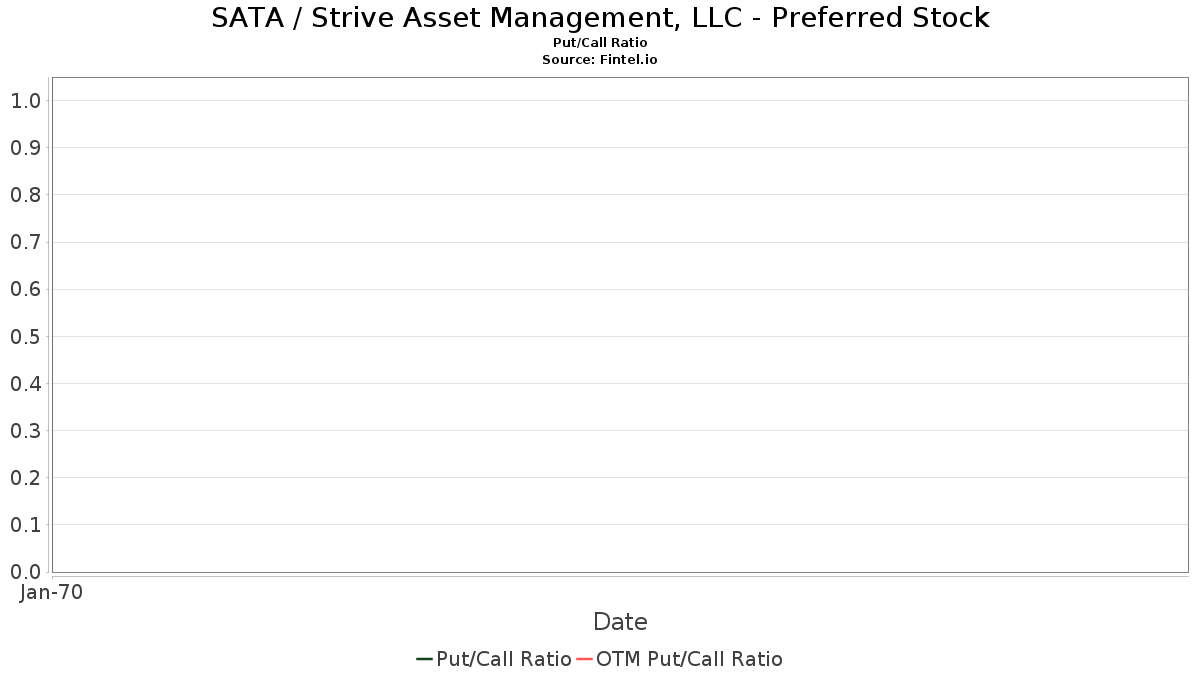Select the 0.2 y-axis label
The image size is (1200, 675).
tap(25, 478)
